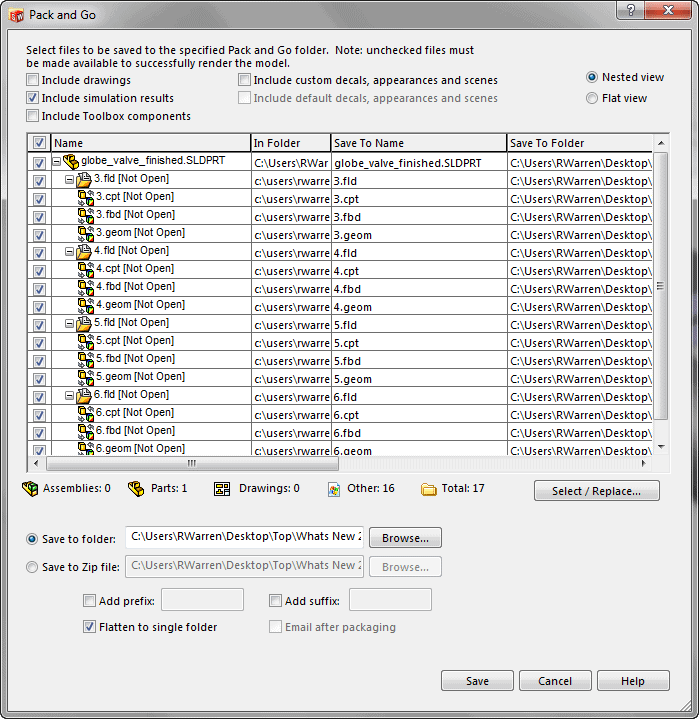Click the Total folder icon

[x=428, y=489]
